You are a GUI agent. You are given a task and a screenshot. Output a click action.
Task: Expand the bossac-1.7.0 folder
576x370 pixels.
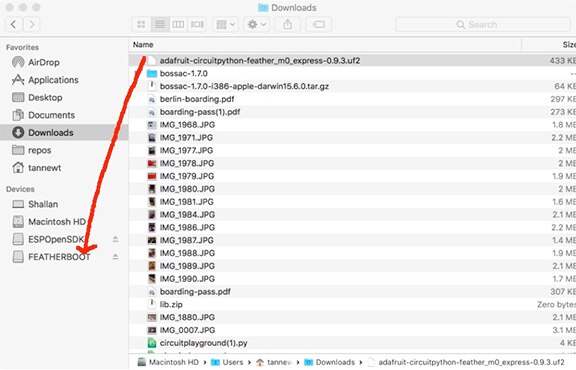click(x=137, y=73)
